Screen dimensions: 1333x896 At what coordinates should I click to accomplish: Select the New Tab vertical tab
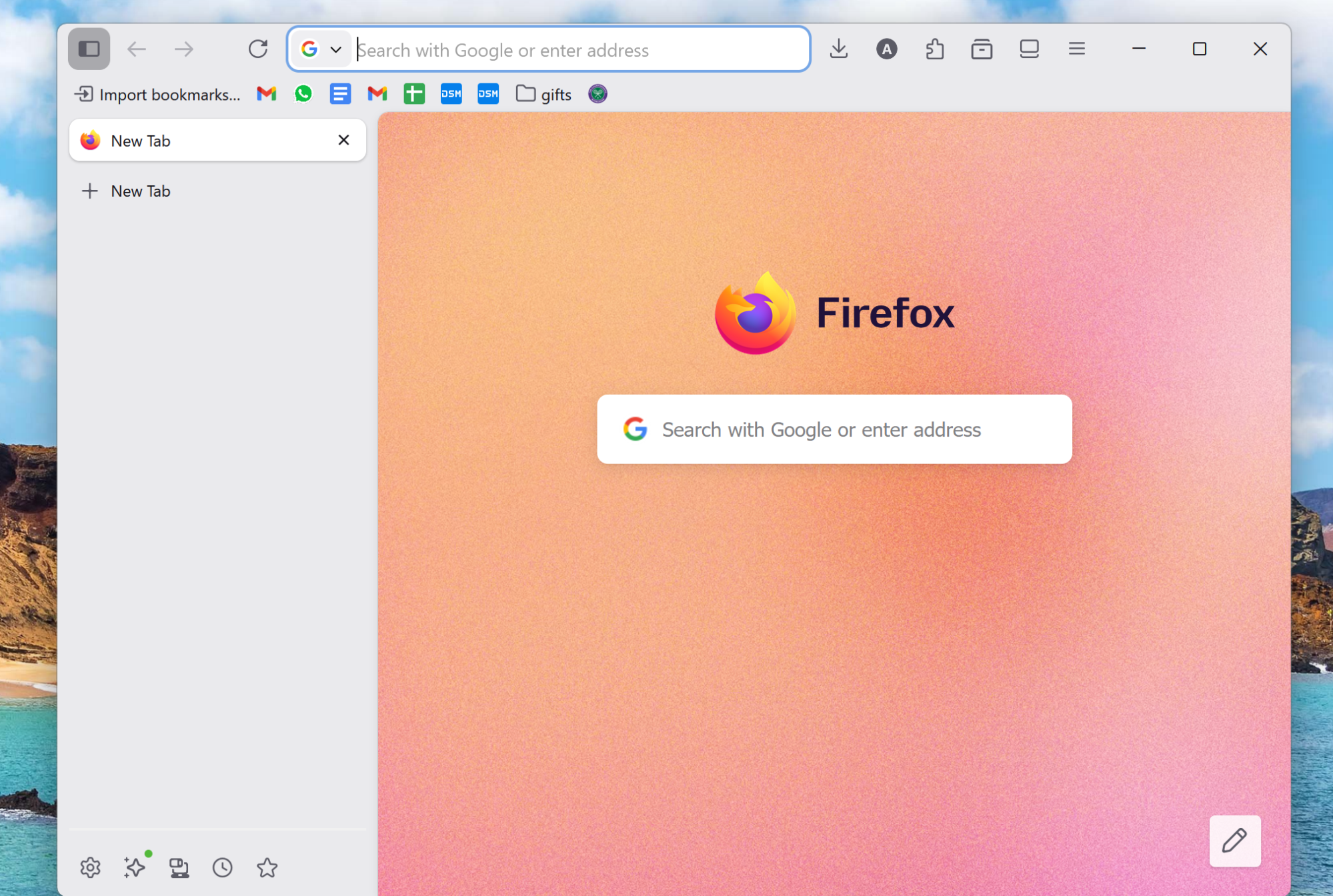tap(217, 141)
